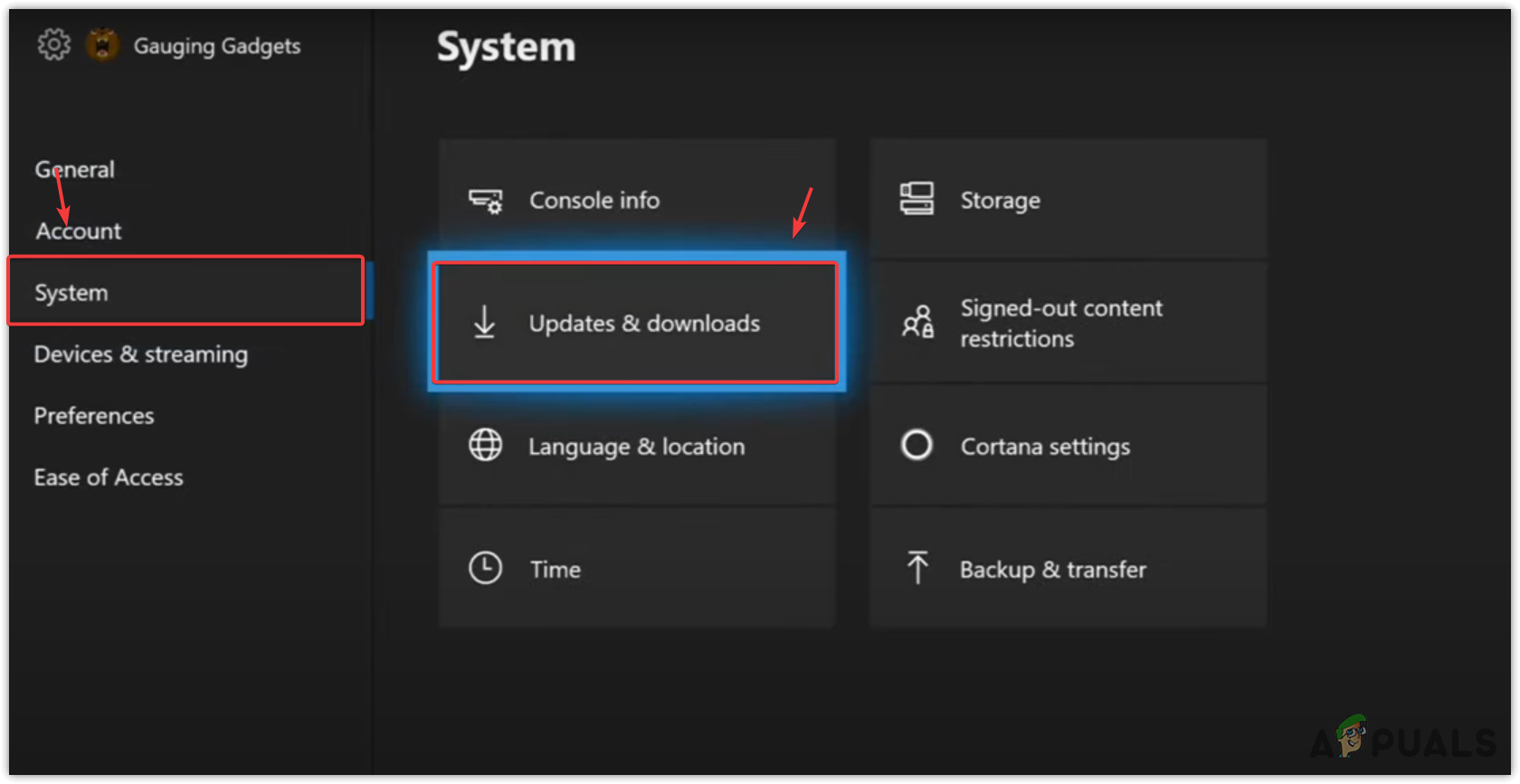Screen dimensions: 1520x784
Task: Open the Preferences category
Action: tap(94, 416)
